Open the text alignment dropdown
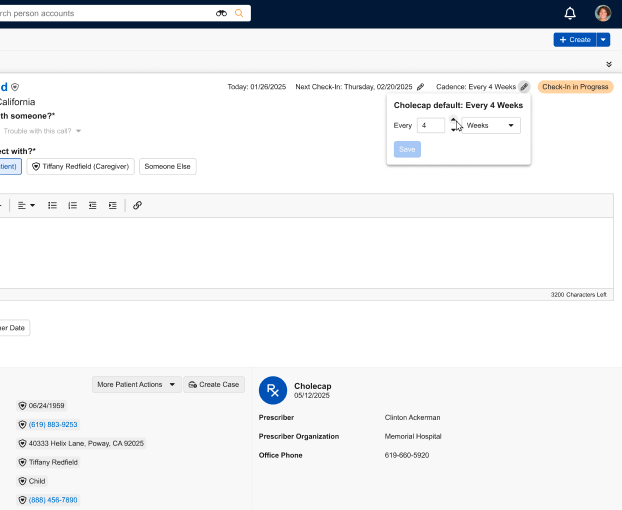 27,205
